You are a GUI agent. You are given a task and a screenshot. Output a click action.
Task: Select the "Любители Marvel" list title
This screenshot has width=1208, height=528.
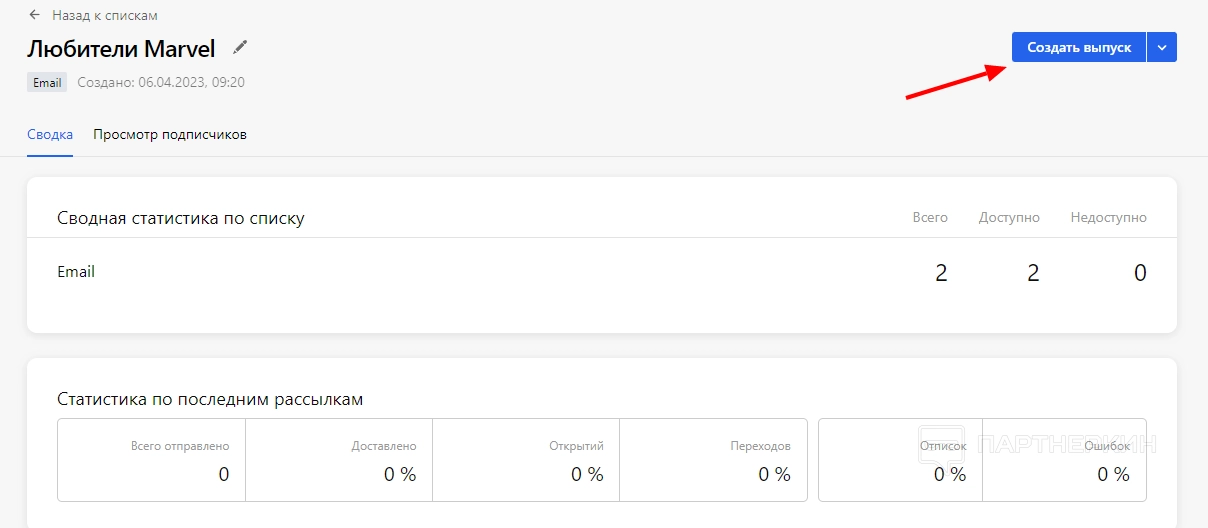click(121, 48)
